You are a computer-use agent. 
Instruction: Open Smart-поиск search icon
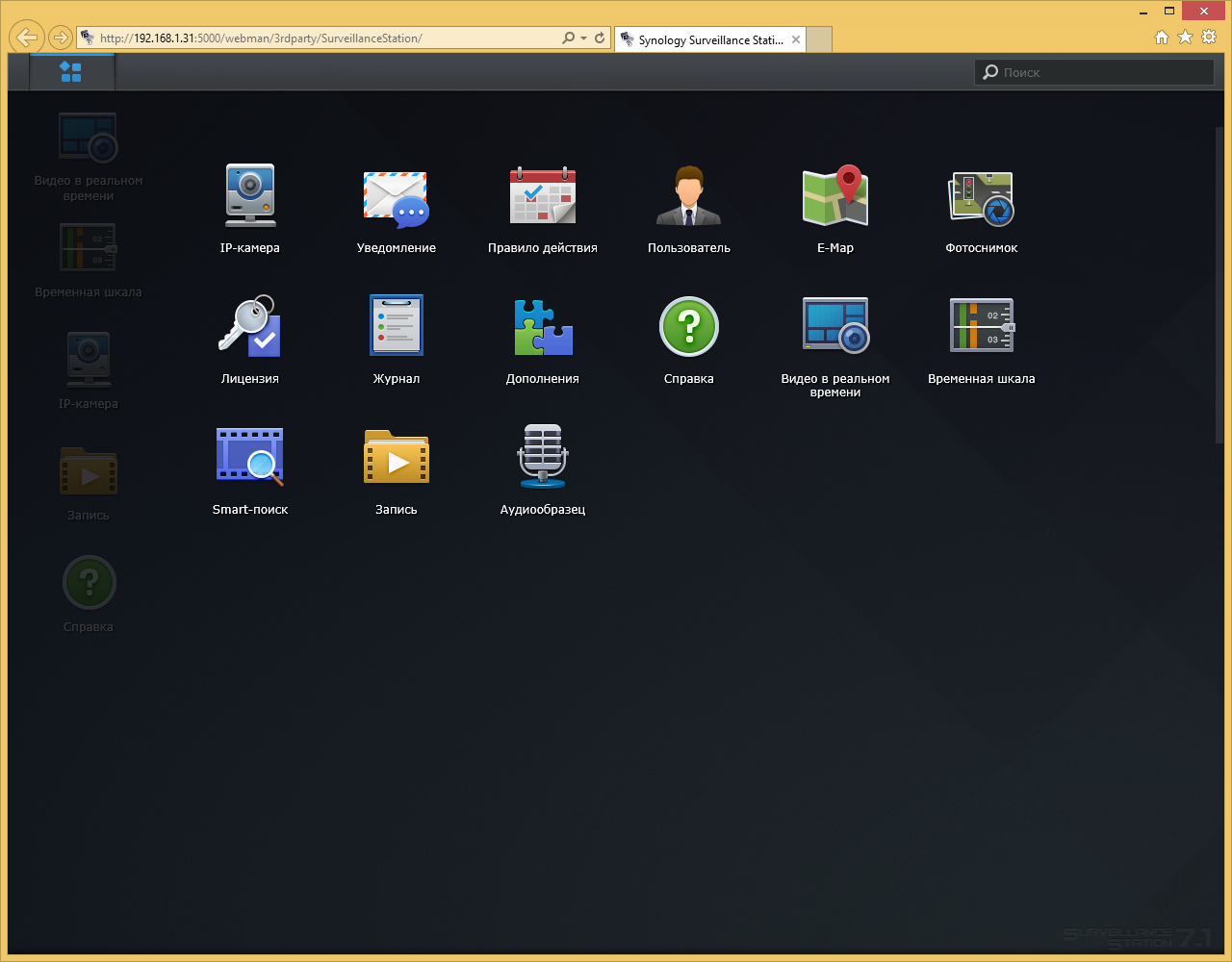pyautogui.click(x=250, y=456)
